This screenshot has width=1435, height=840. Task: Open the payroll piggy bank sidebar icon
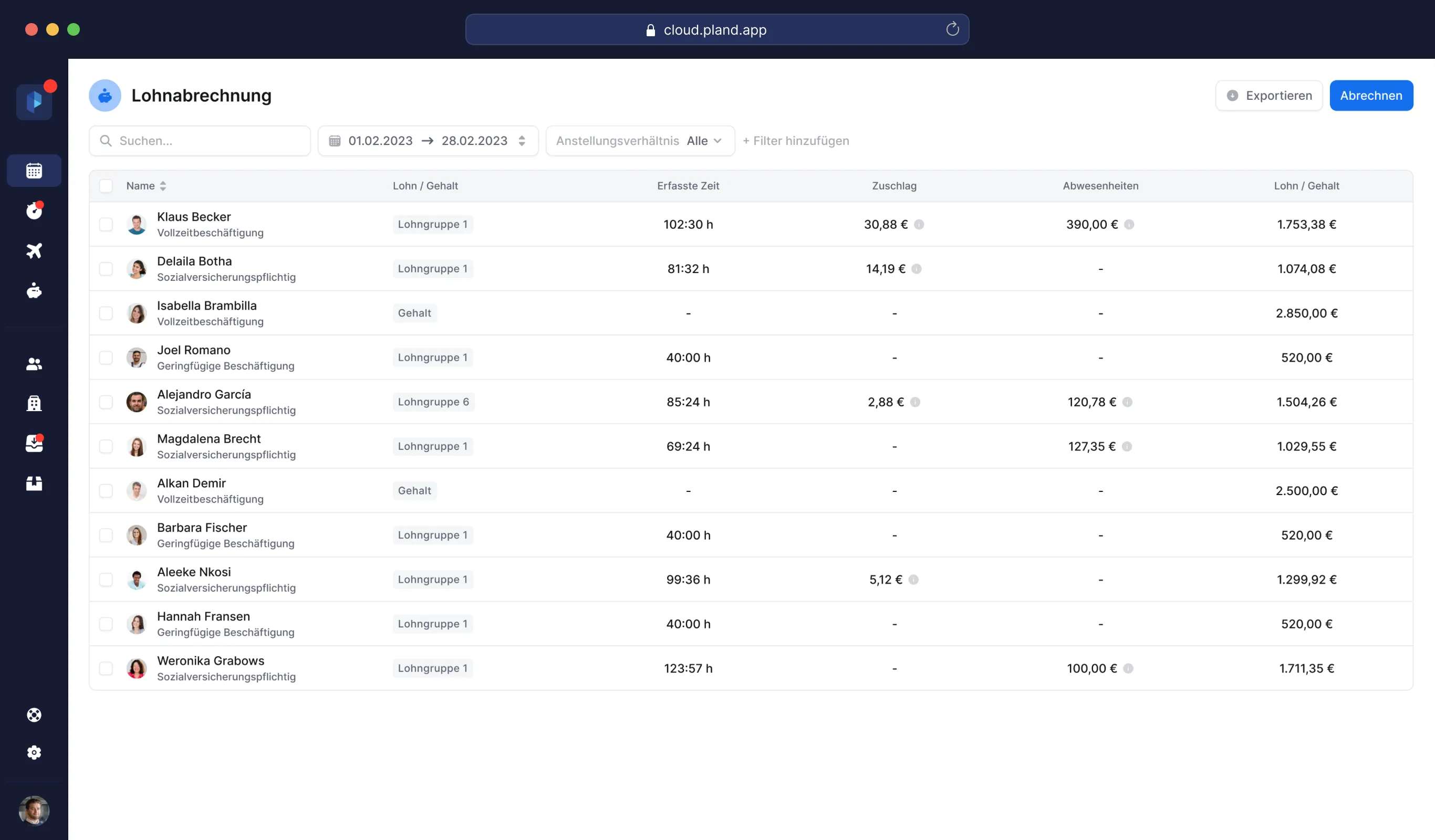point(34,291)
